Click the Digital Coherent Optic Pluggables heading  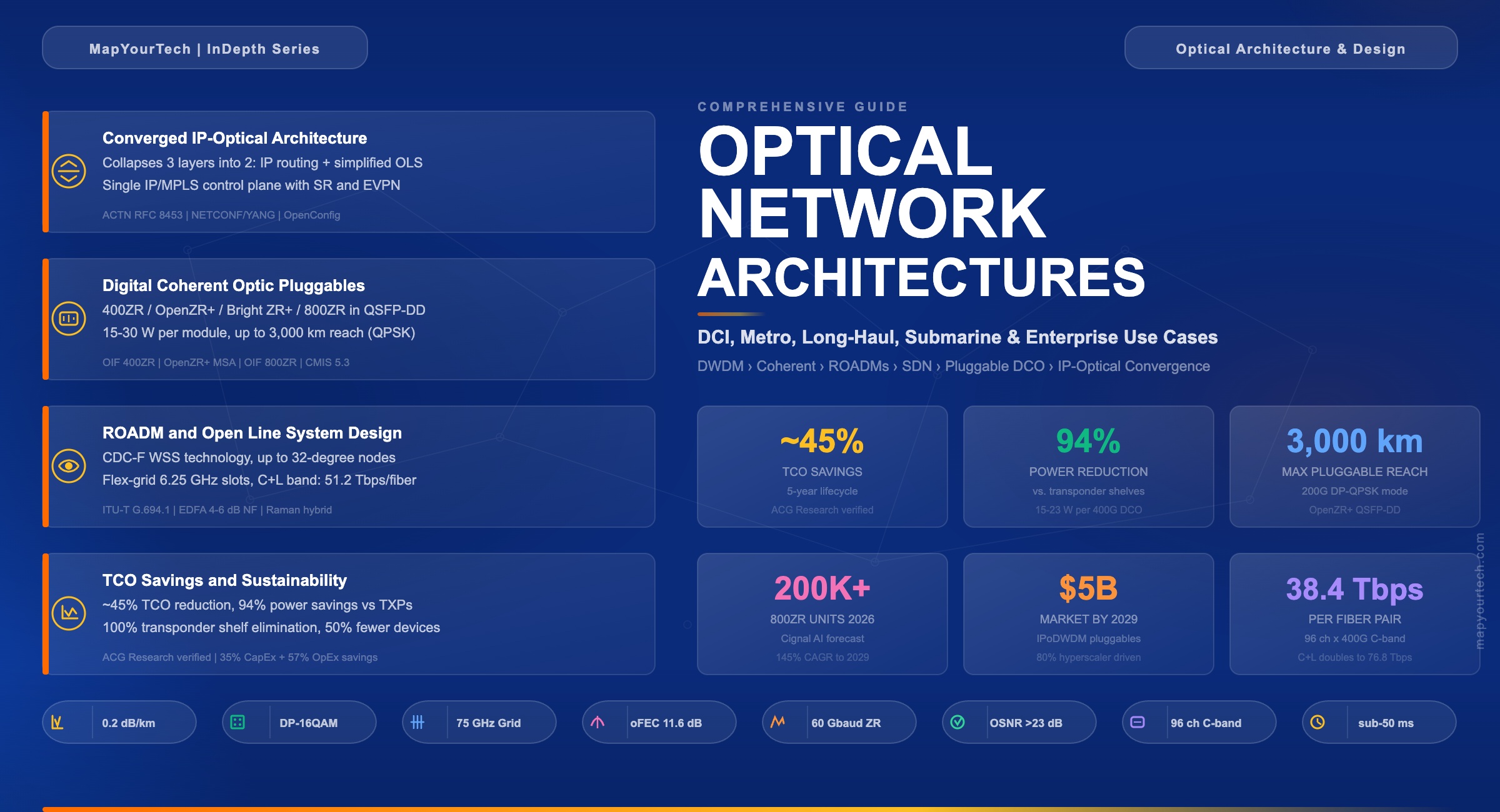(234, 285)
